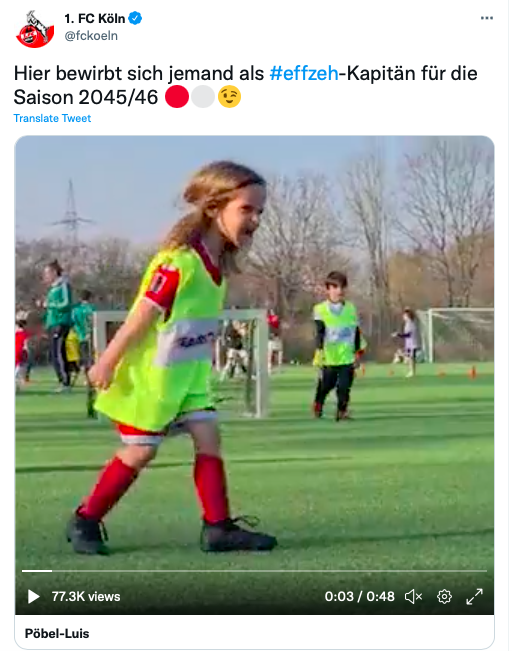
Task: Open the 1. FC Köln profile avatar
Action: (x=35, y=29)
